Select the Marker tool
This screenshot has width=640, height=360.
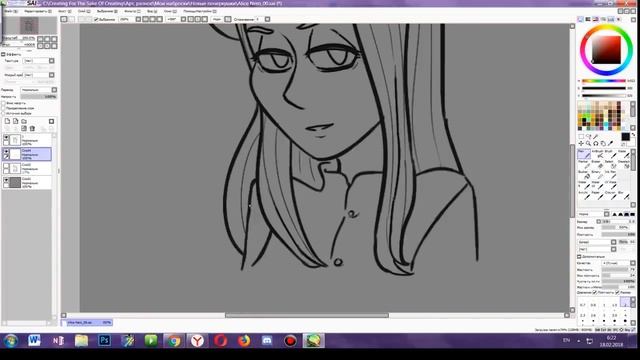click(x=584, y=164)
